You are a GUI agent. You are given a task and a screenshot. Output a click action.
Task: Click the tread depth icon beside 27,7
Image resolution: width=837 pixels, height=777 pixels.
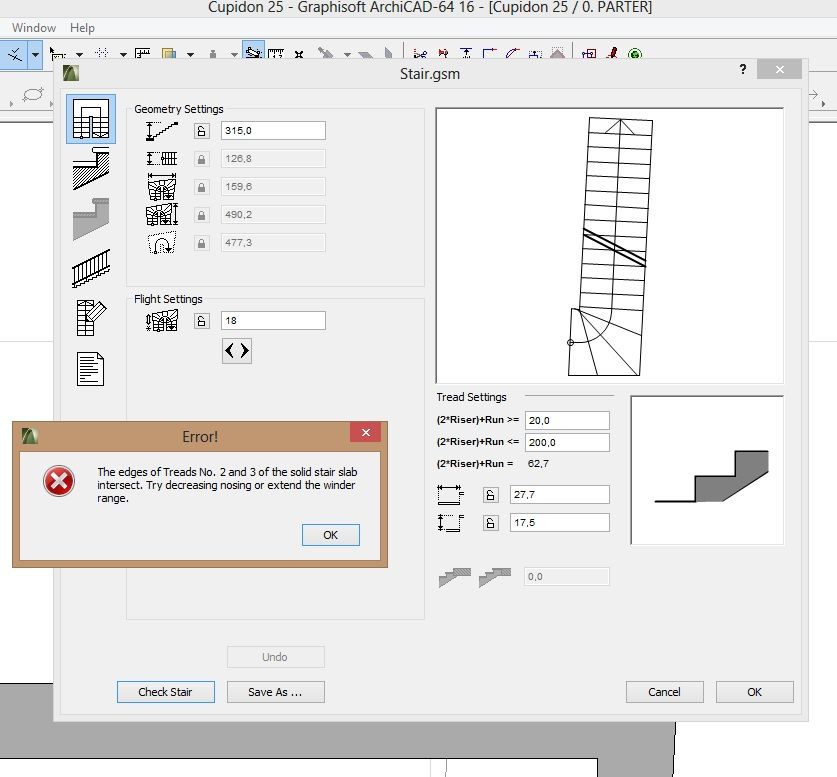(450, 495)
